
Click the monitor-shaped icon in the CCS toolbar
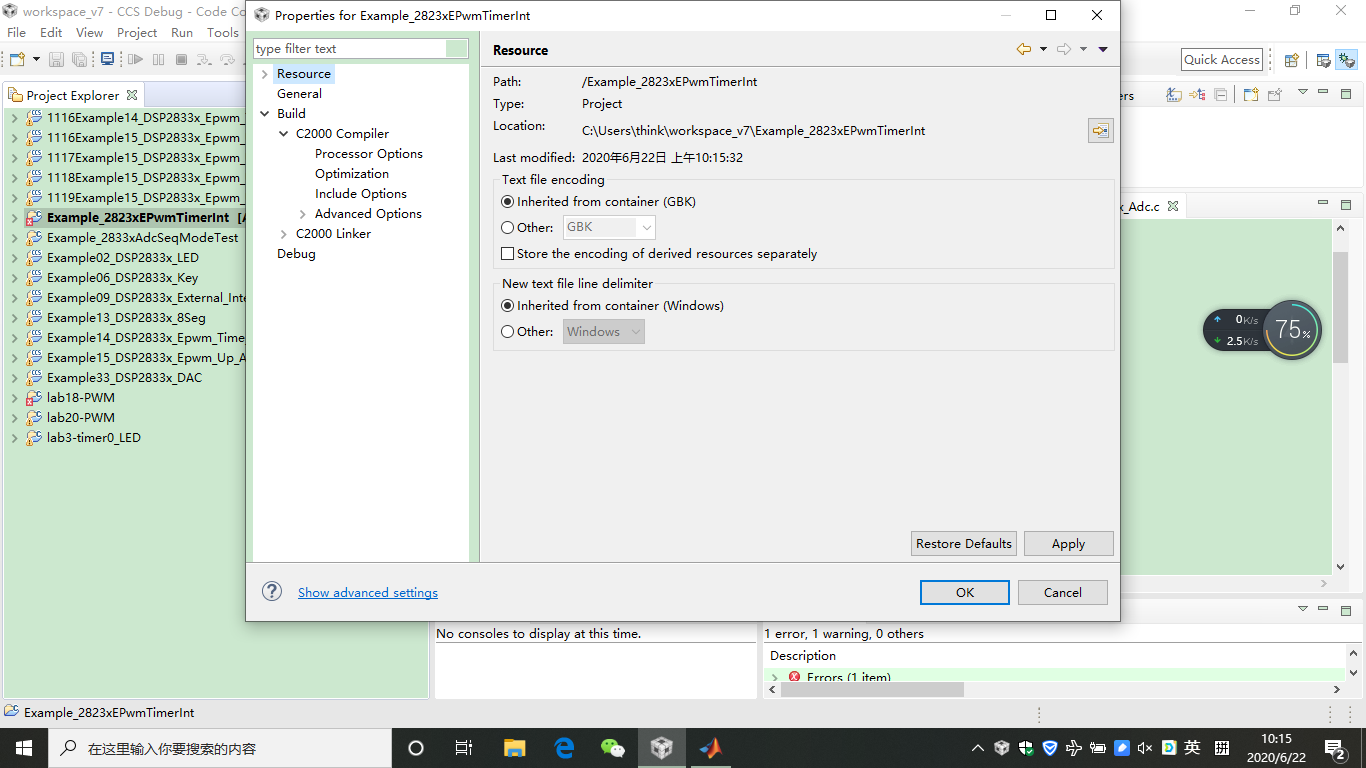click(107, 60)
